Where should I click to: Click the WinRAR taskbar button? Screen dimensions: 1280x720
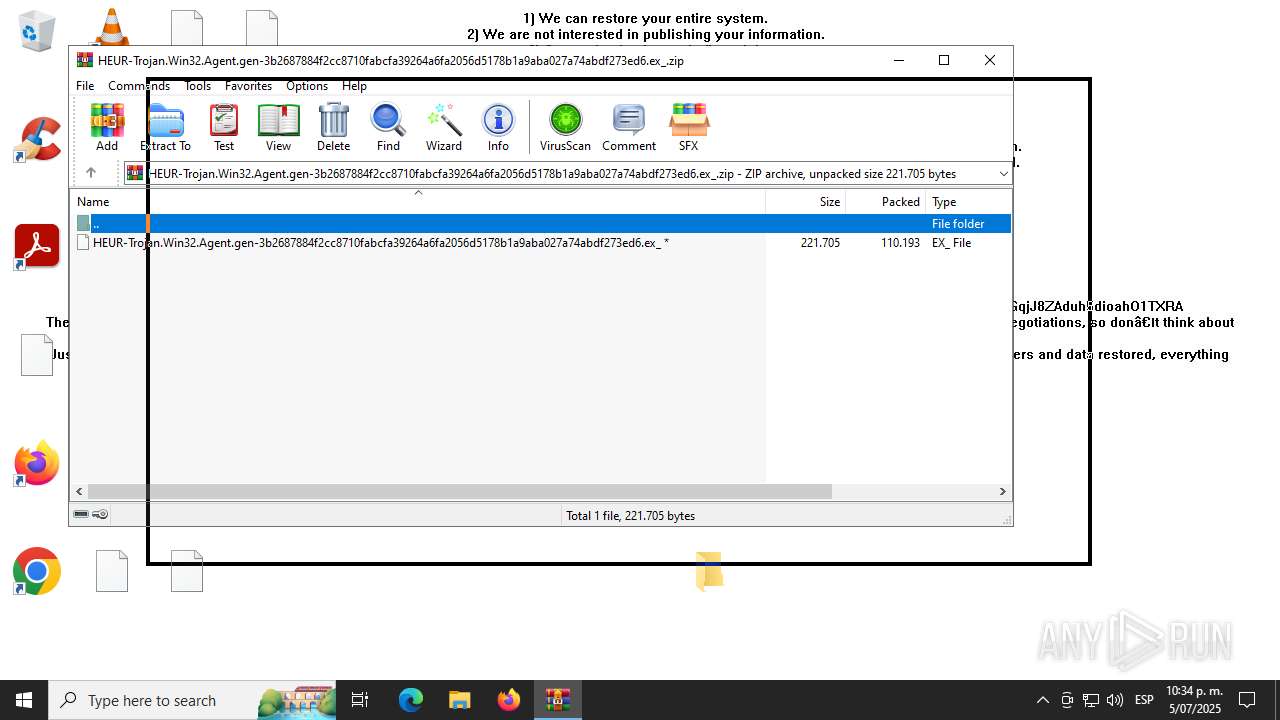[557, 700]
